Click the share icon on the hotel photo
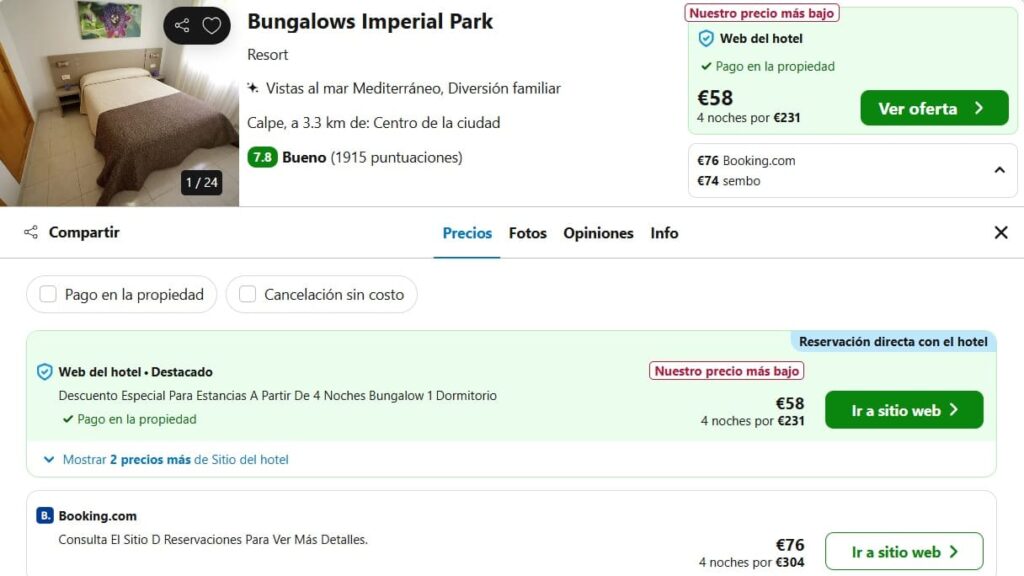 [182, 25]
